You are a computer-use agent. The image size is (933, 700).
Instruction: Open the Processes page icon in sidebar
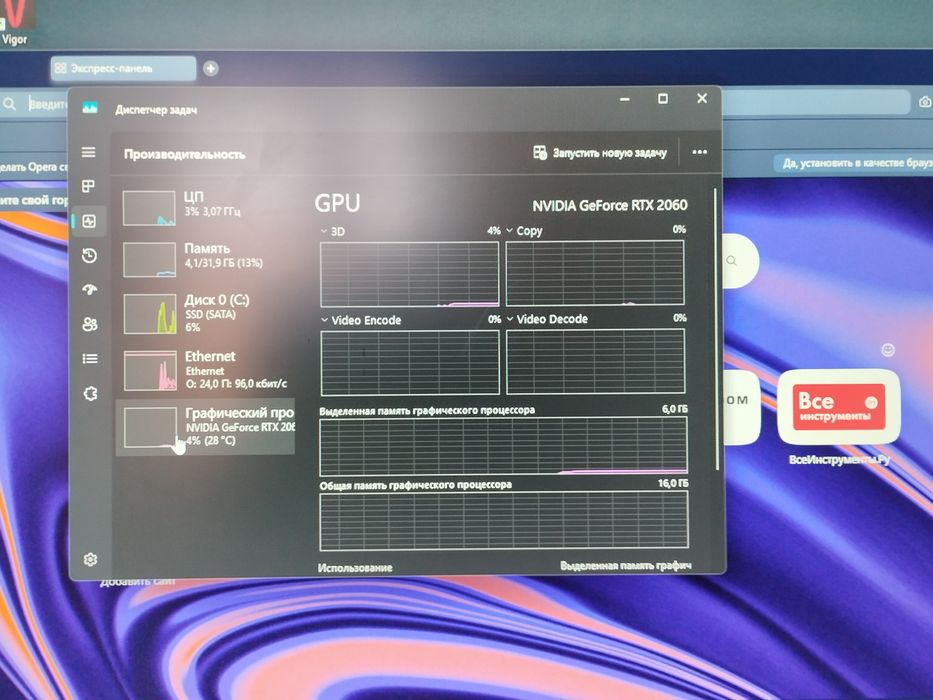[x=89, y=186]
